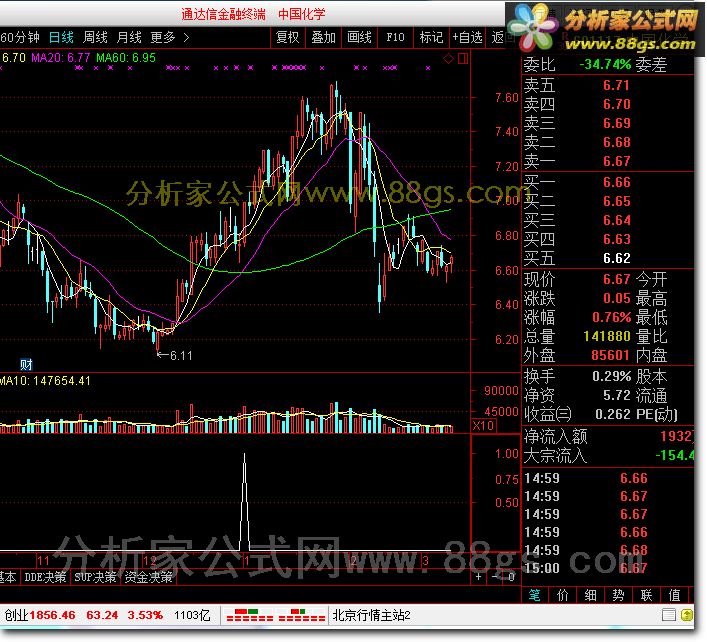
Task: Click 外盘 value 85601
Action: [610, 355]
